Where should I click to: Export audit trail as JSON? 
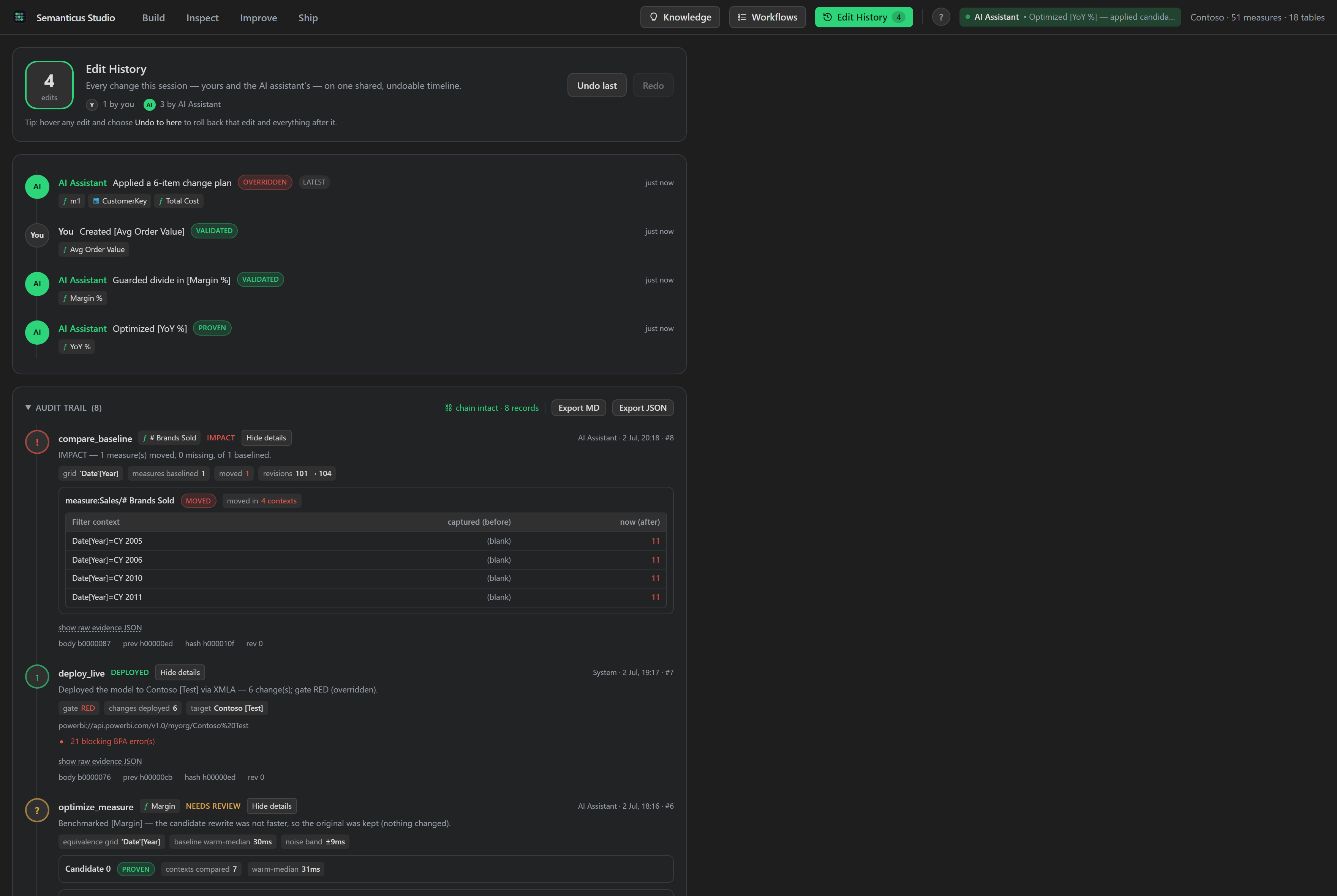pos(643,408)
